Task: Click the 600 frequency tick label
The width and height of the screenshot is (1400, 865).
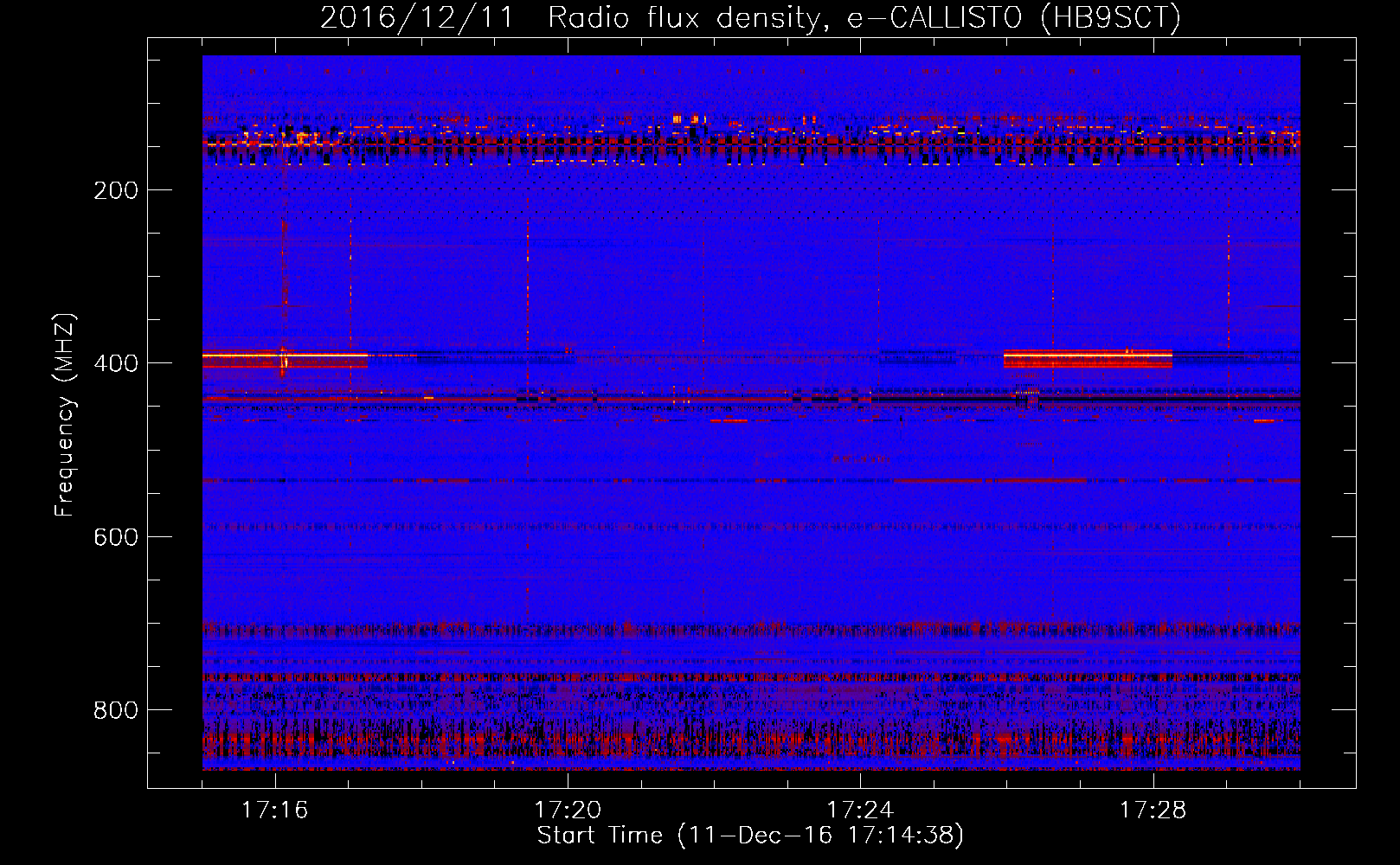Action: [116, 537]
